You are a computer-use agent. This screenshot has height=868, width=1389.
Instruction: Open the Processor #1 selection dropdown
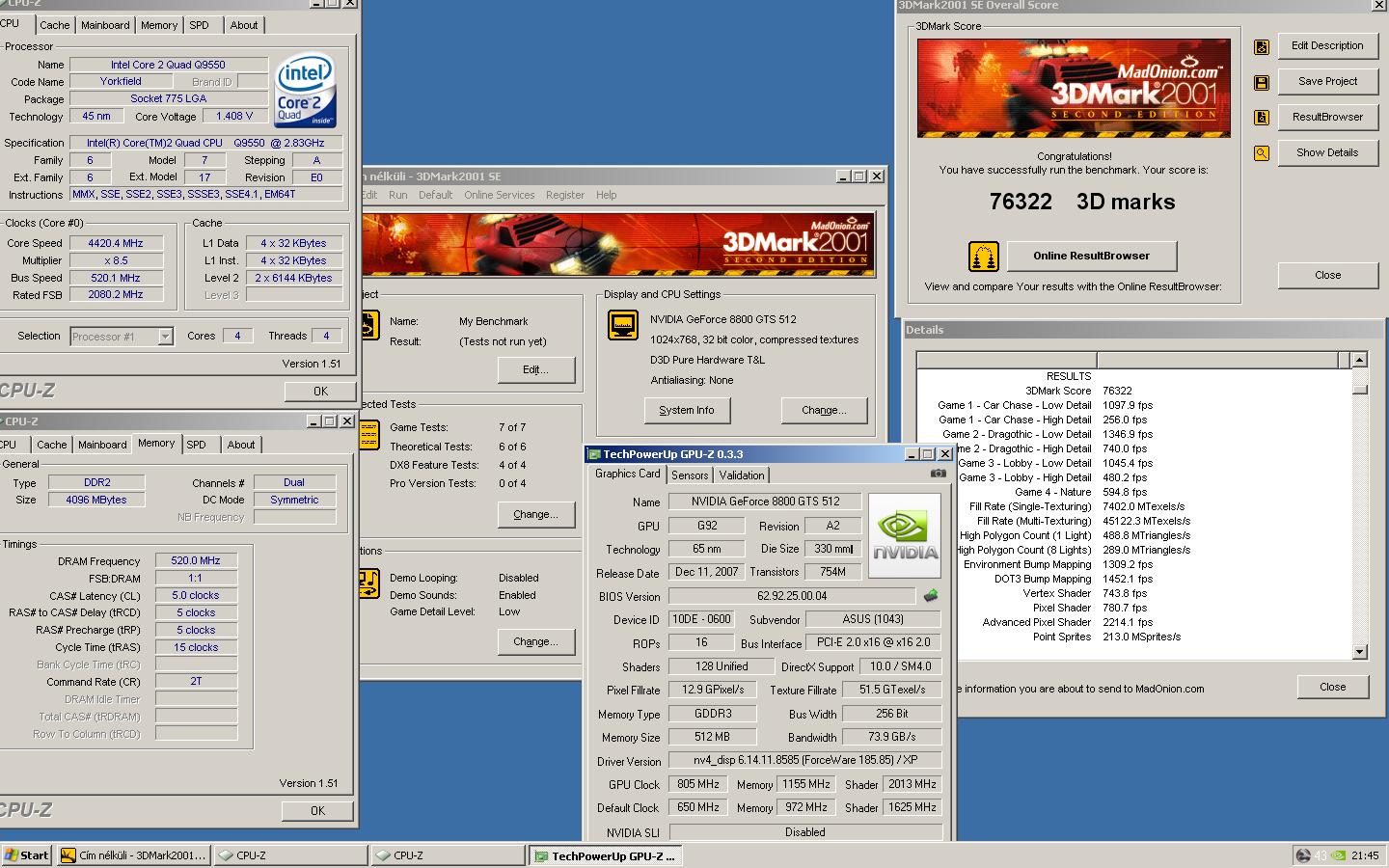pyautogui.click(x=165, y=337)
